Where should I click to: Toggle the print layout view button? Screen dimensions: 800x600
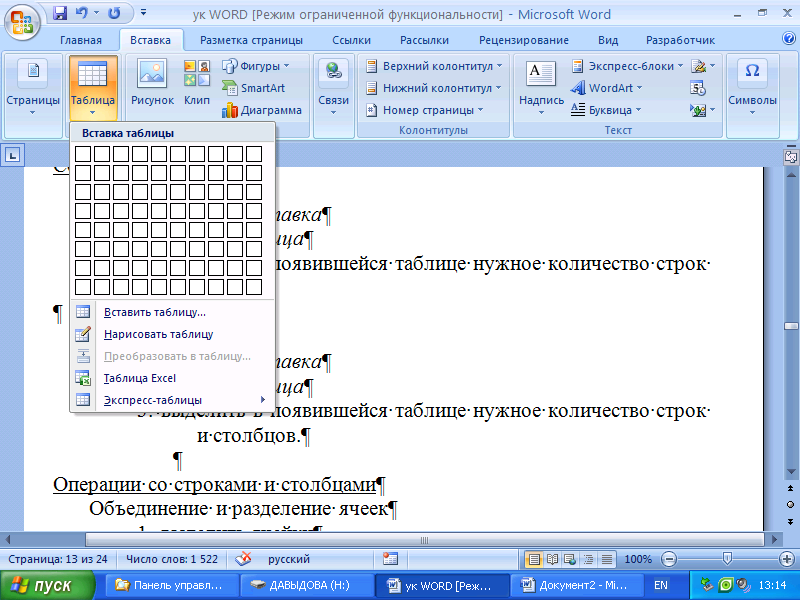pos(534,559)
